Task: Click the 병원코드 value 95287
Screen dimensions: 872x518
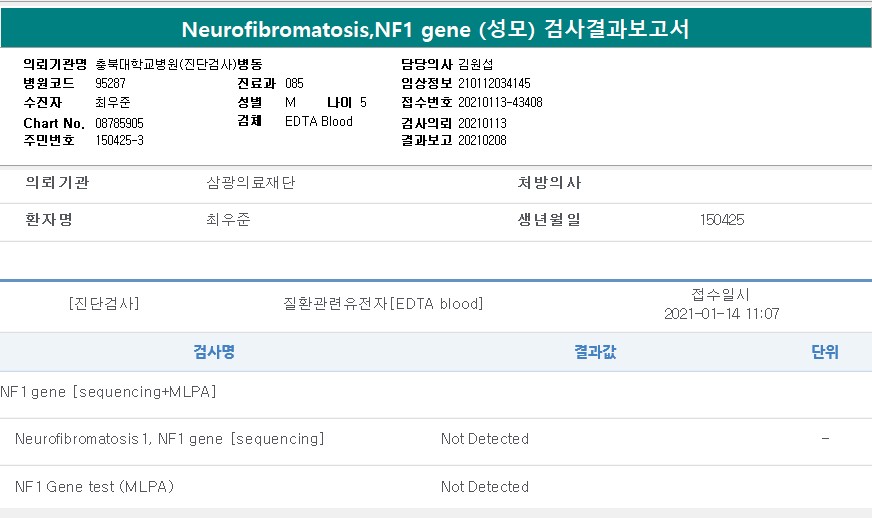Action: (x=111, y=83)
